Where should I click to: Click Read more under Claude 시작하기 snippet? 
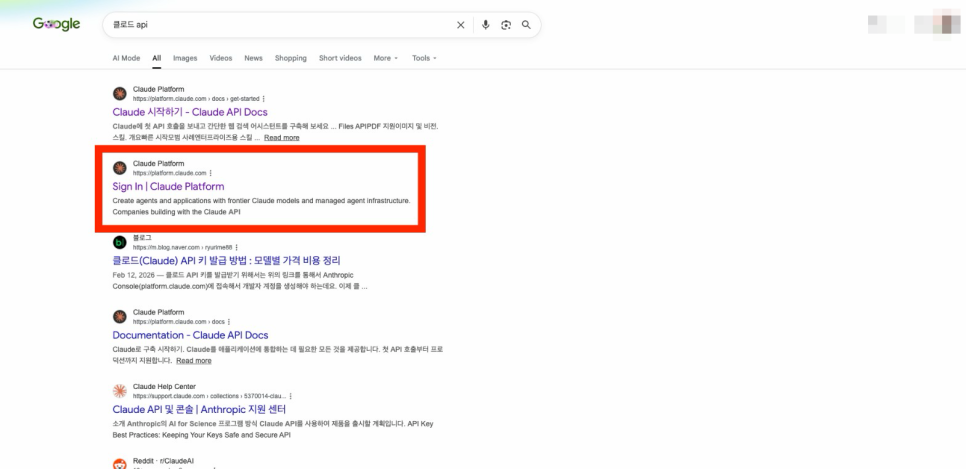[x=282, y=137]
